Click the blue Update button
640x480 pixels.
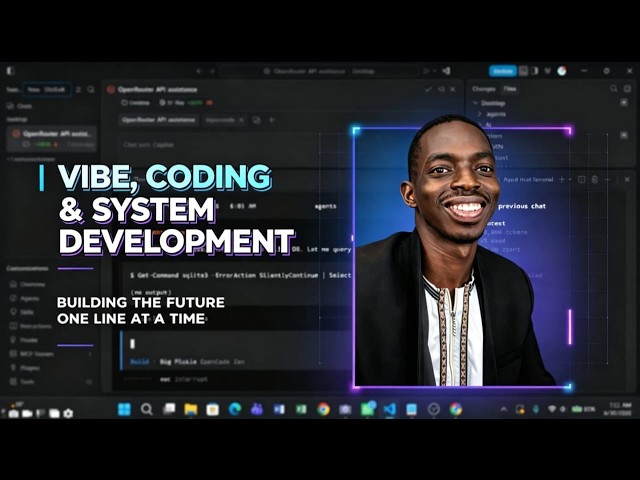click(503, 71)
